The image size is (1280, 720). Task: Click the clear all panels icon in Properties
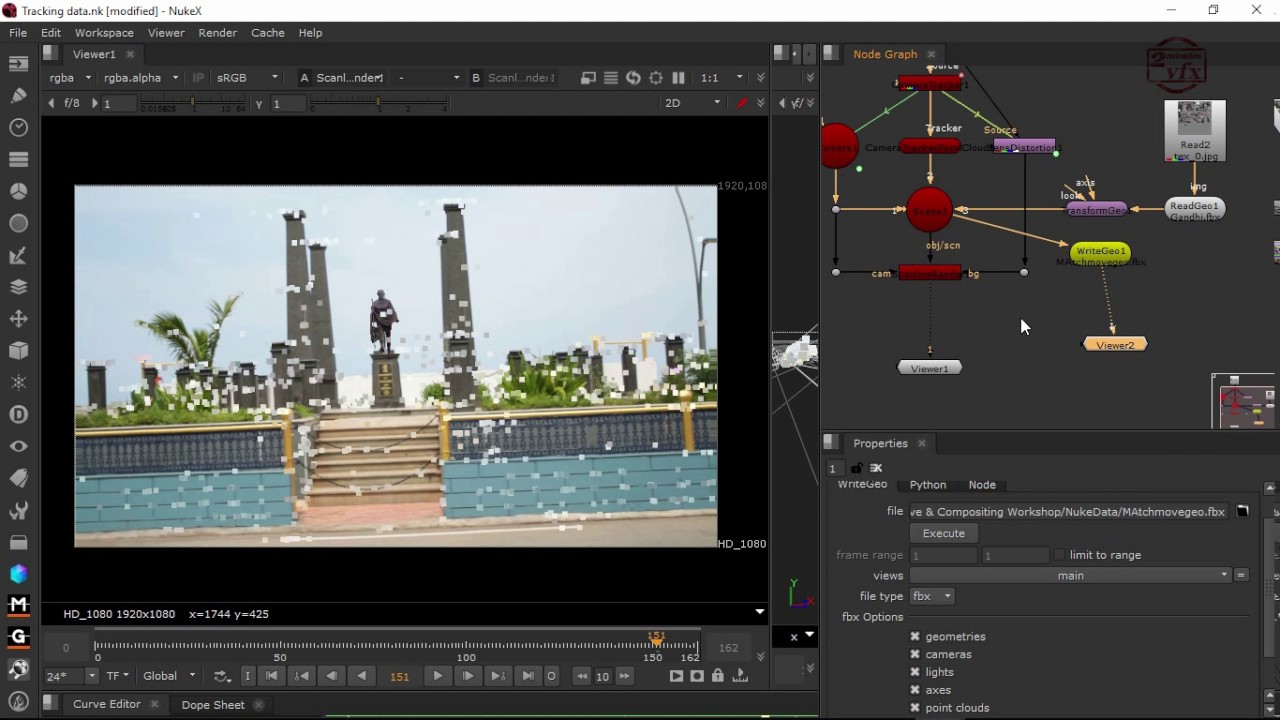pyautogui.click(x=877, y=468)
